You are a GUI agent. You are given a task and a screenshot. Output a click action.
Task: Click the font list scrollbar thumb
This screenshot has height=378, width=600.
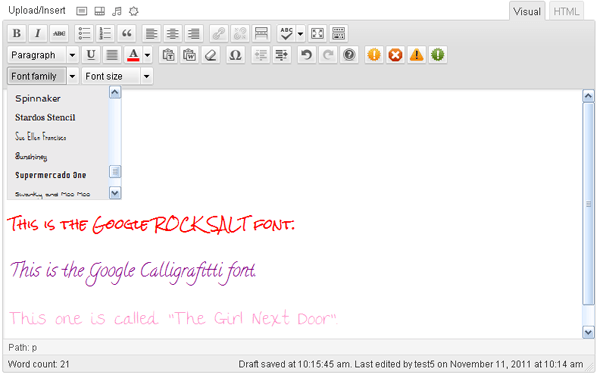(x=115, y=172)
